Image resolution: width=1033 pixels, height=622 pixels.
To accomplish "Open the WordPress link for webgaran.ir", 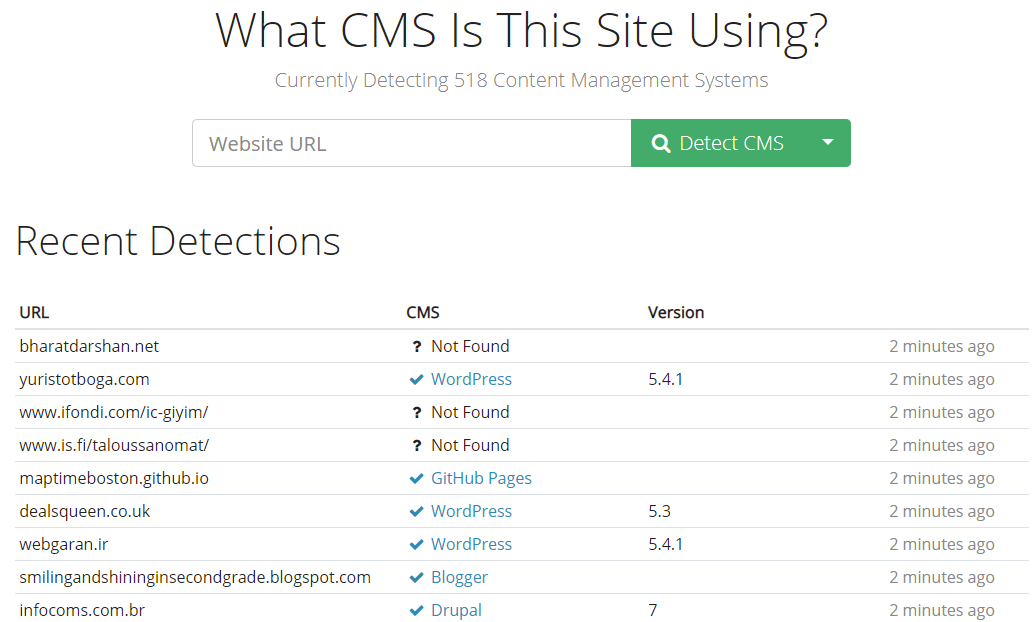I will (471, 544).
